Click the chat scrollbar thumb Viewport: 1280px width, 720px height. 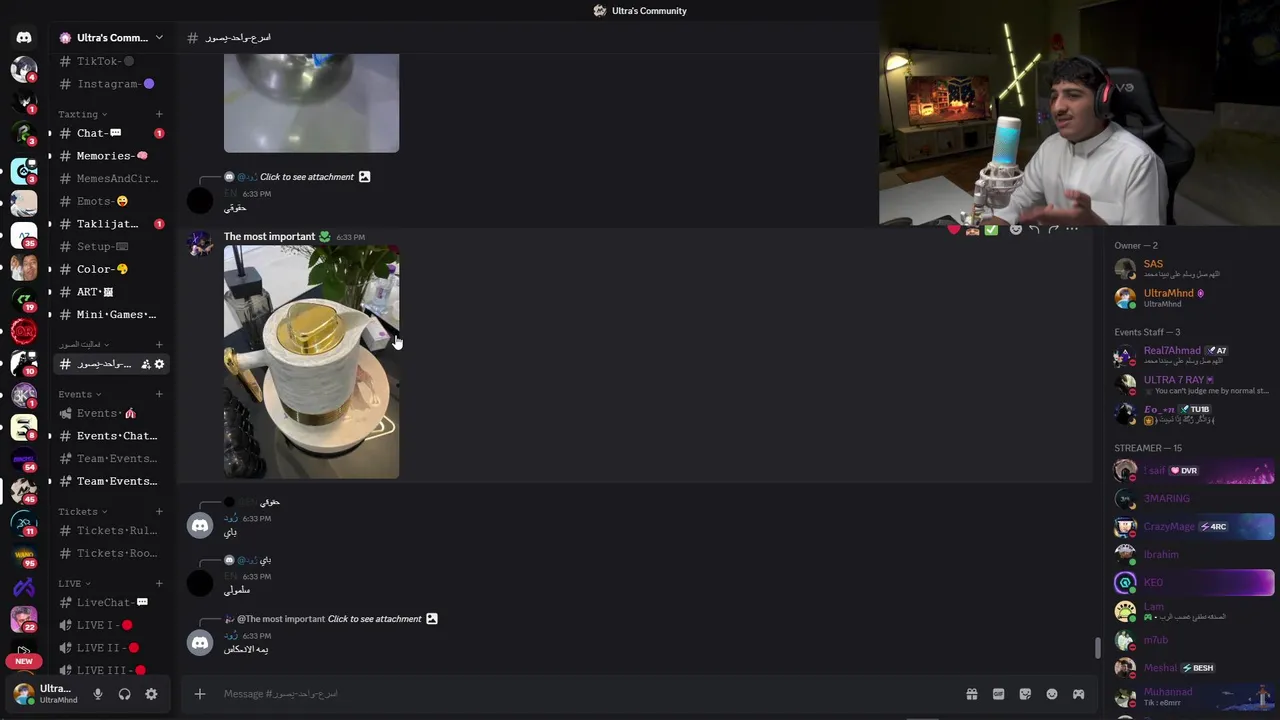(x=1097, y=648)
